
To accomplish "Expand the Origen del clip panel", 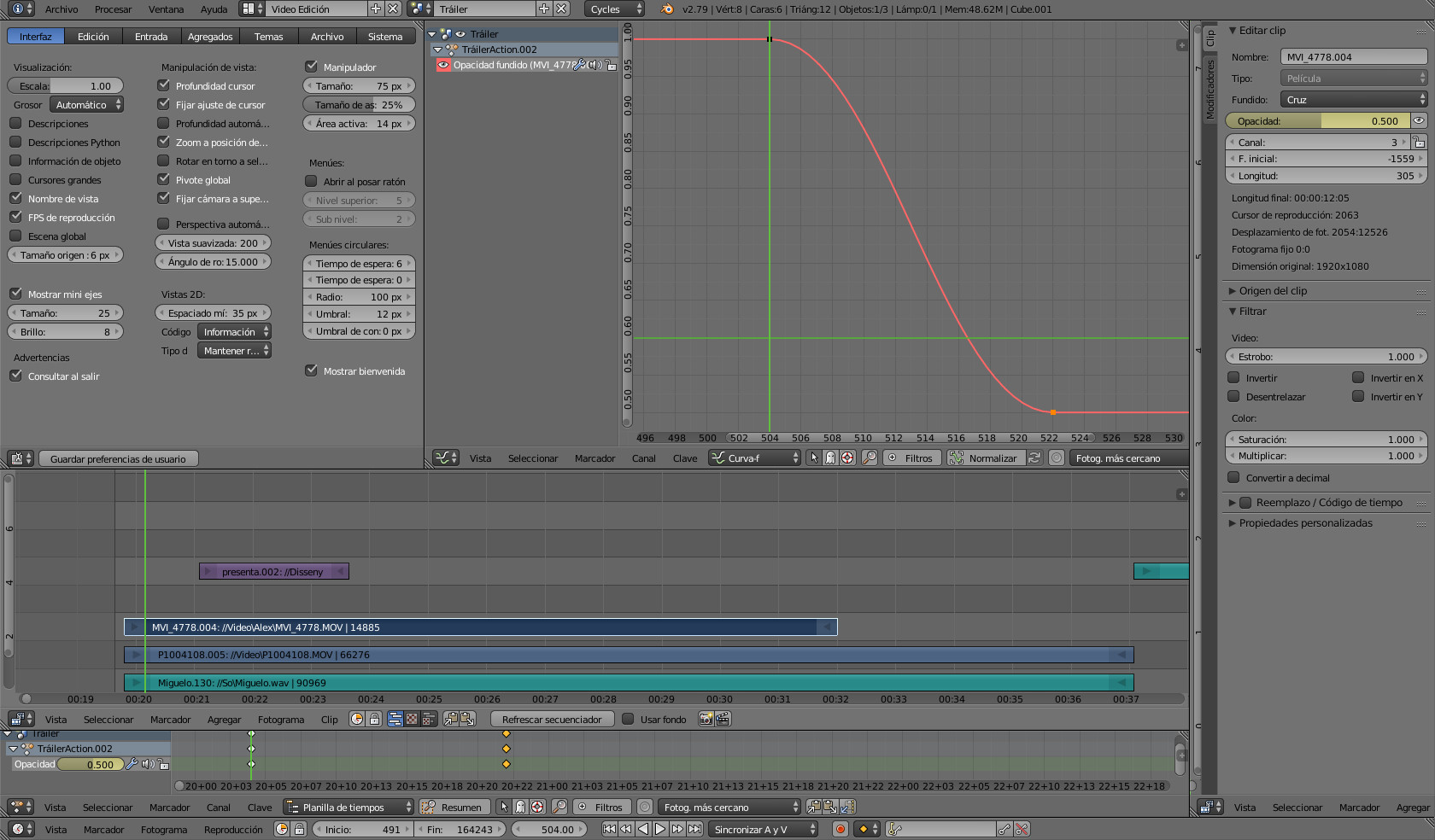I will pyautogui.click(x=1273, y=291).
